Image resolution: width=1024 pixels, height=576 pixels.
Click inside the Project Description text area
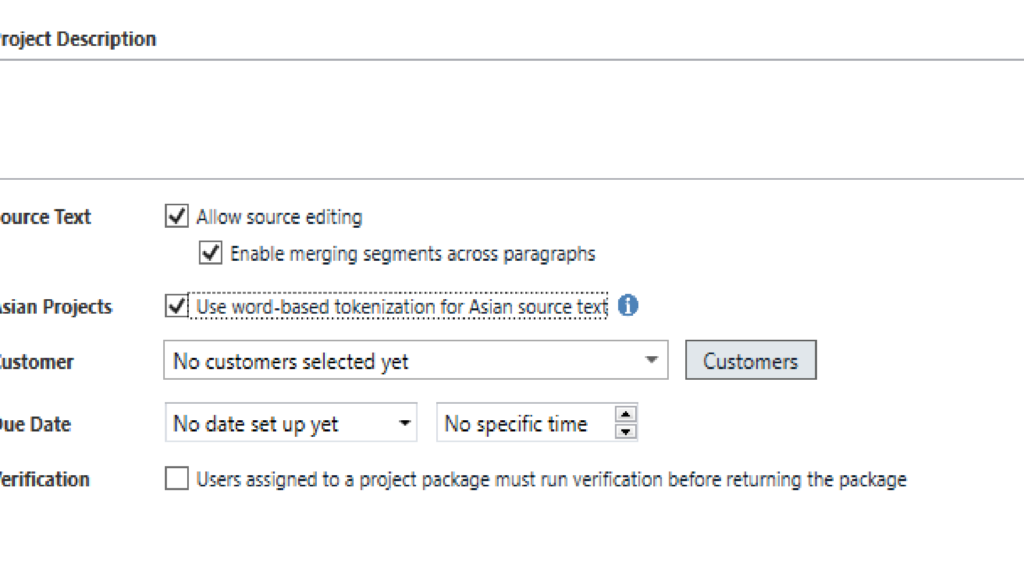pyautogui.click(x=500, y=120)
